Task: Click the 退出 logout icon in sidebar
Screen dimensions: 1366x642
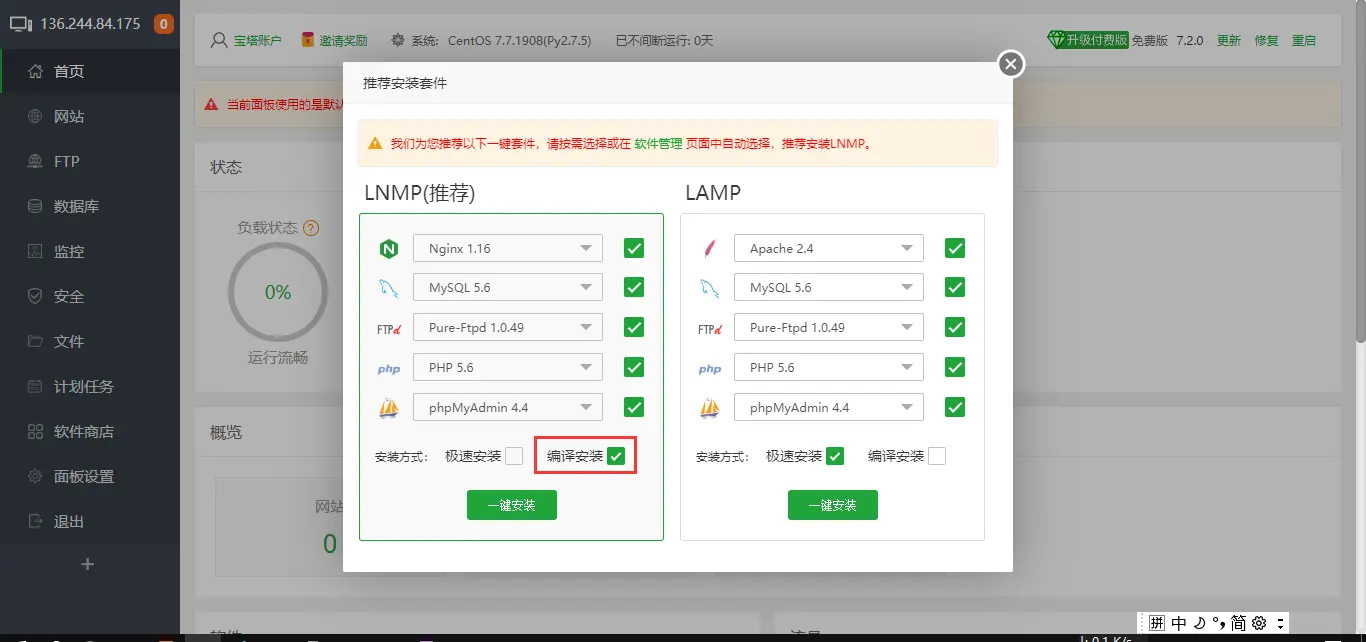Action: (36, 521)
